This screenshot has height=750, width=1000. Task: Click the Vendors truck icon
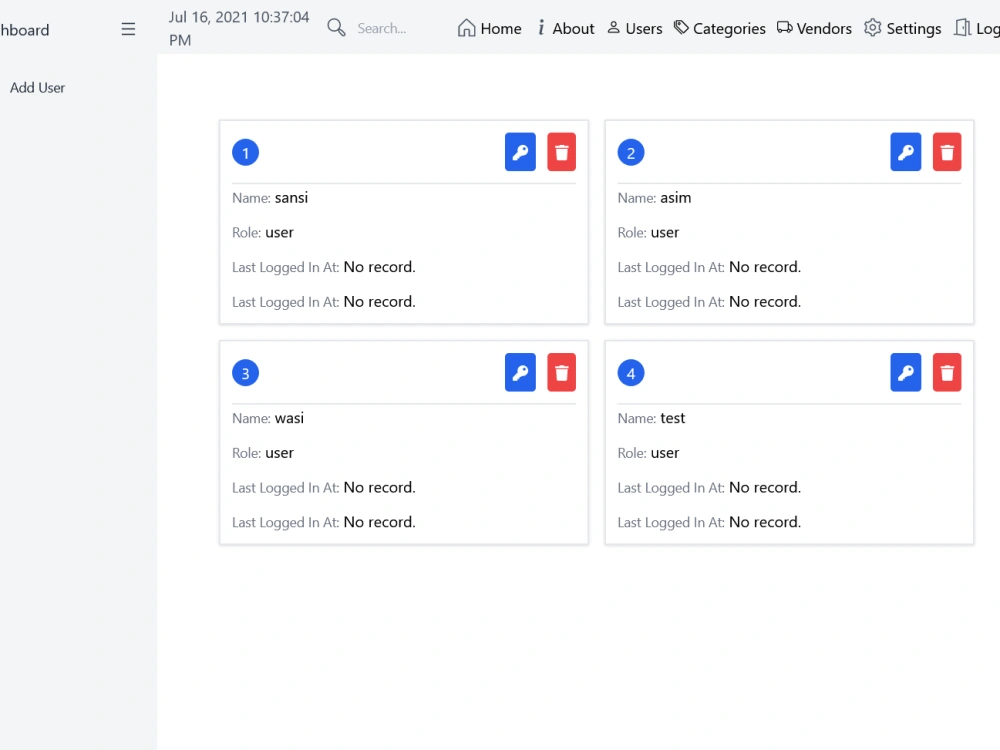784,27
